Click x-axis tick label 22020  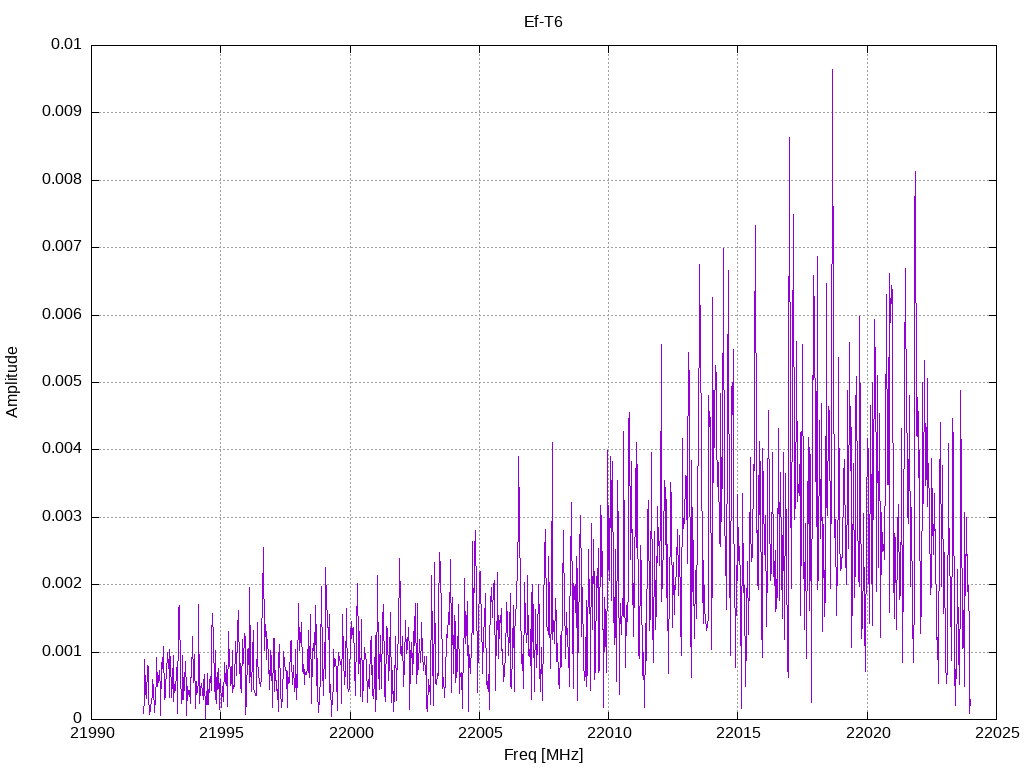[867, 733]
